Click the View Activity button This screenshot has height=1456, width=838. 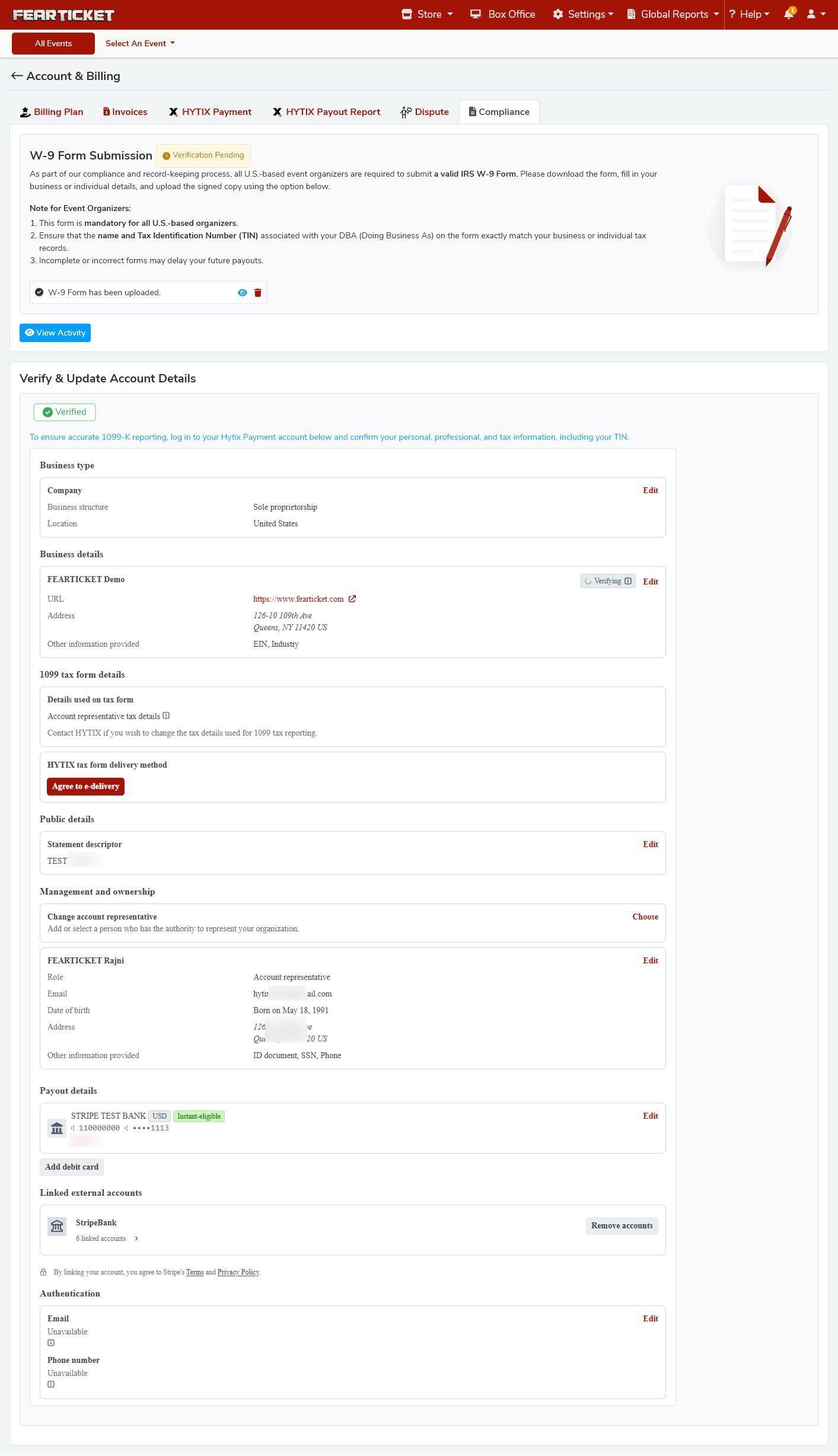click(x=55, y=333)
